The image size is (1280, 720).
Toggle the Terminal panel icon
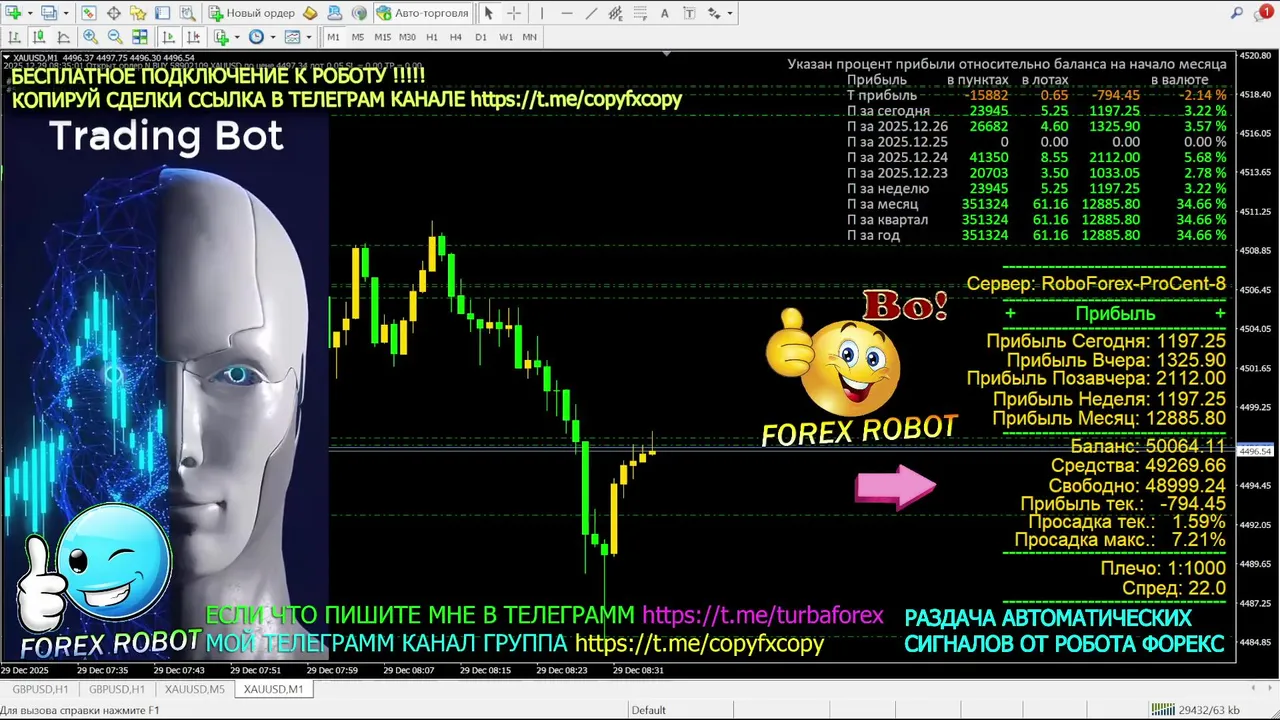tap(162, 13)
